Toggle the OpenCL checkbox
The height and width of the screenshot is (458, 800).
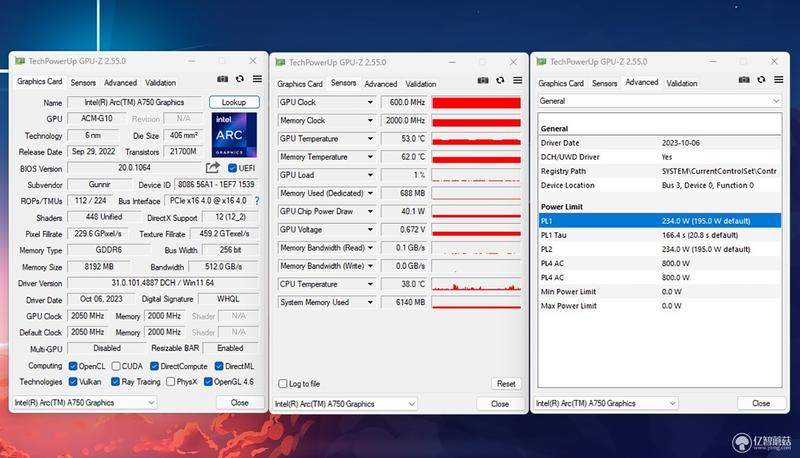coord(73,366)
